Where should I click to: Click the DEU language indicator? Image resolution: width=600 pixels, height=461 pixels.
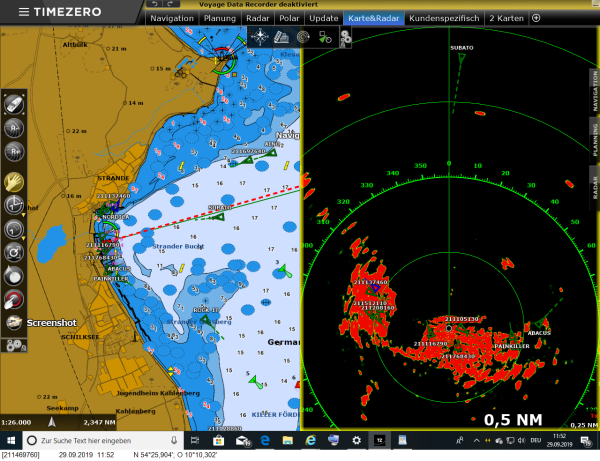point(535,440)
